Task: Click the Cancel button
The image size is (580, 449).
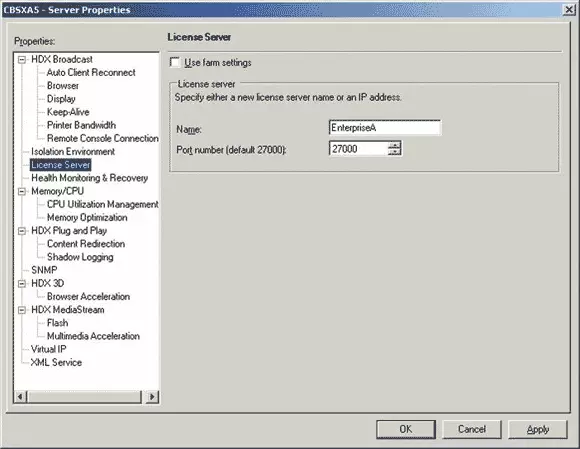Action: 472,429
